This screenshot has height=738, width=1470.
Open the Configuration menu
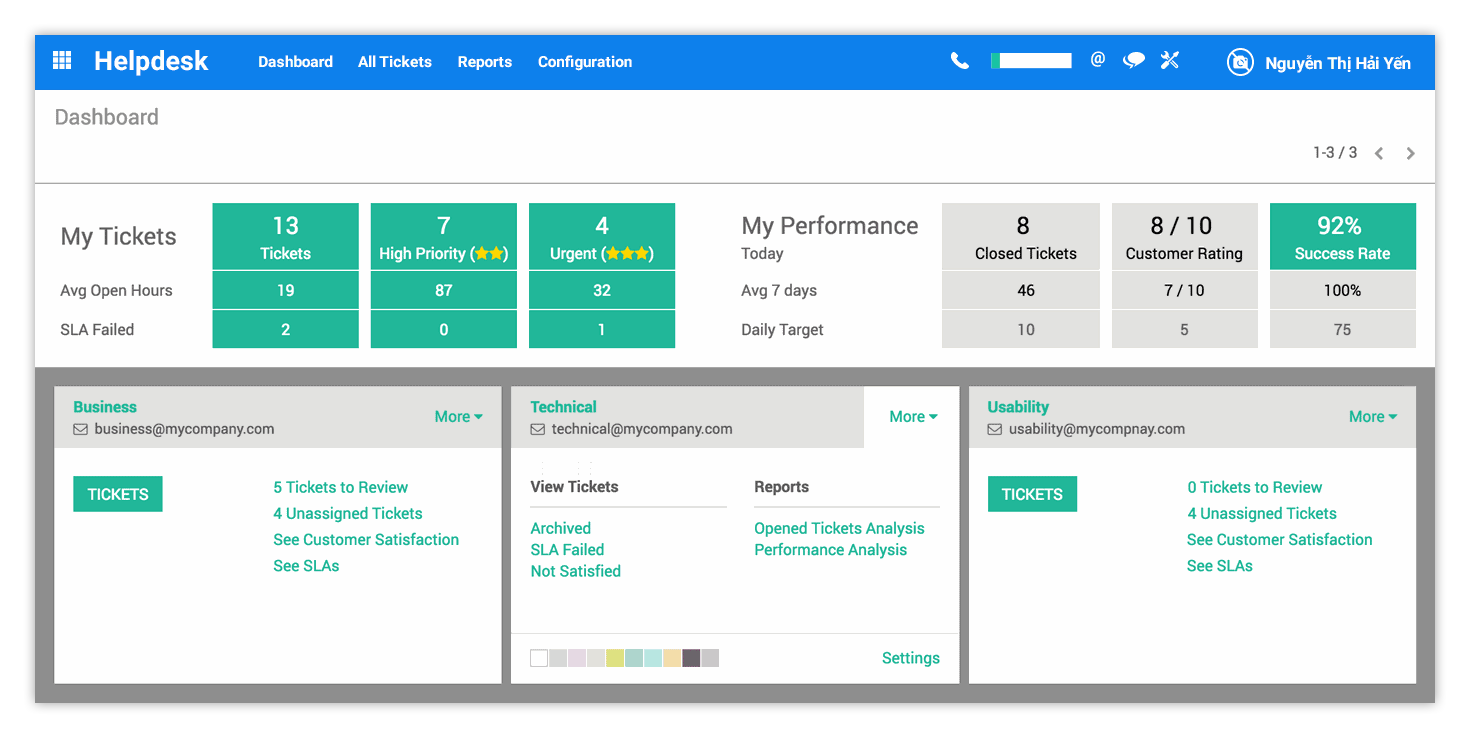tap(585, 62)
